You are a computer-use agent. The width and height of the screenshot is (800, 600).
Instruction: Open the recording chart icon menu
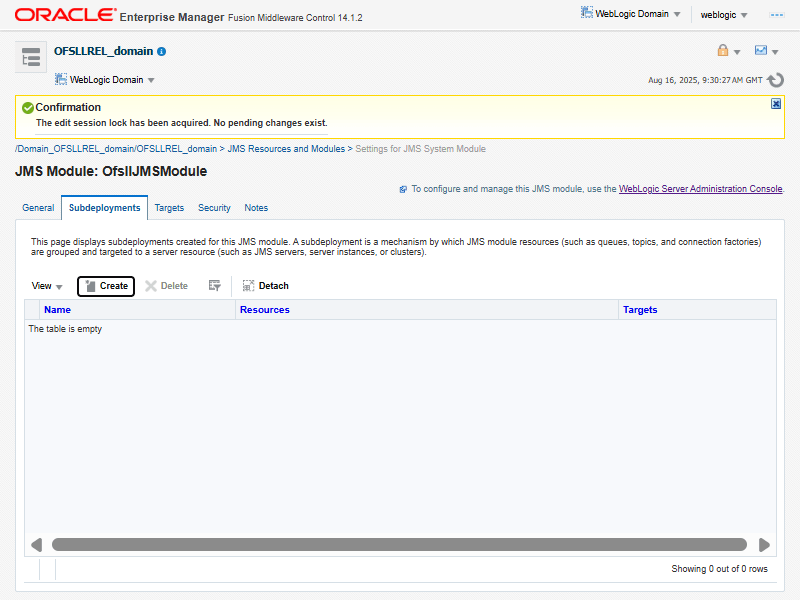coord(761,50)
